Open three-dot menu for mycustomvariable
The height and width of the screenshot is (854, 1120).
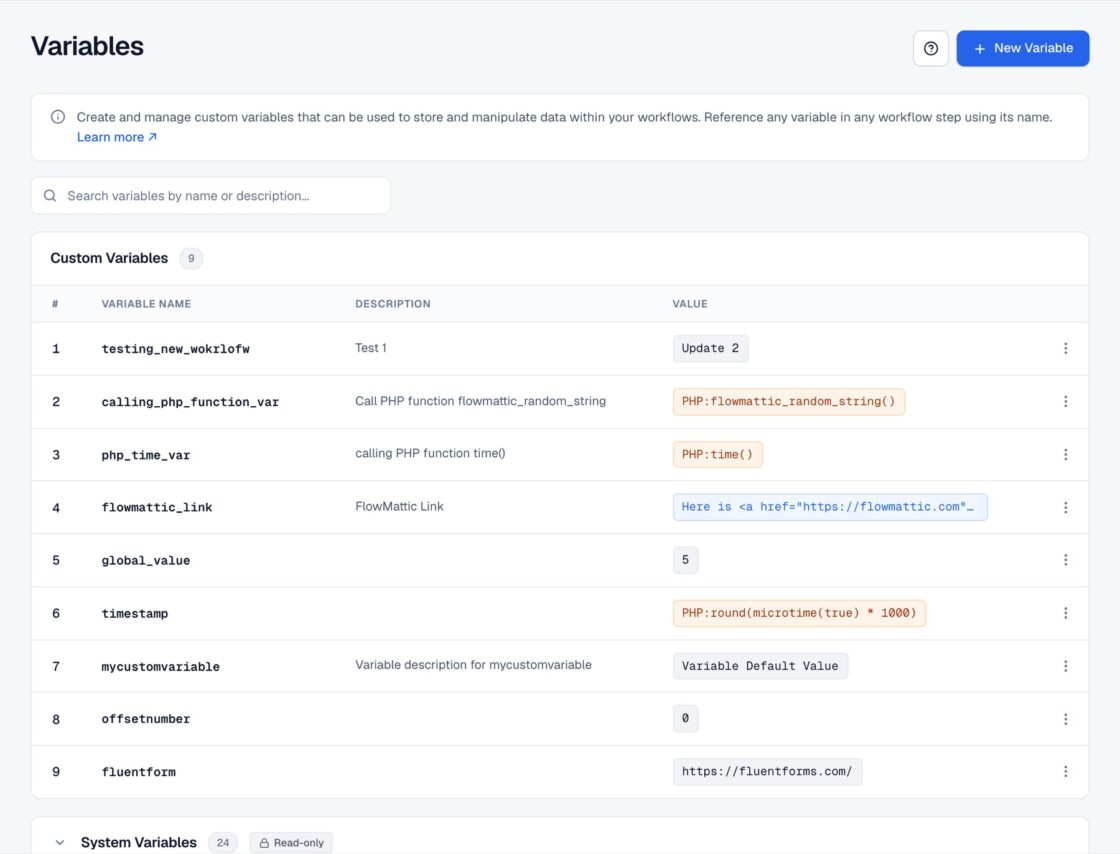[x=1066, y=666]
